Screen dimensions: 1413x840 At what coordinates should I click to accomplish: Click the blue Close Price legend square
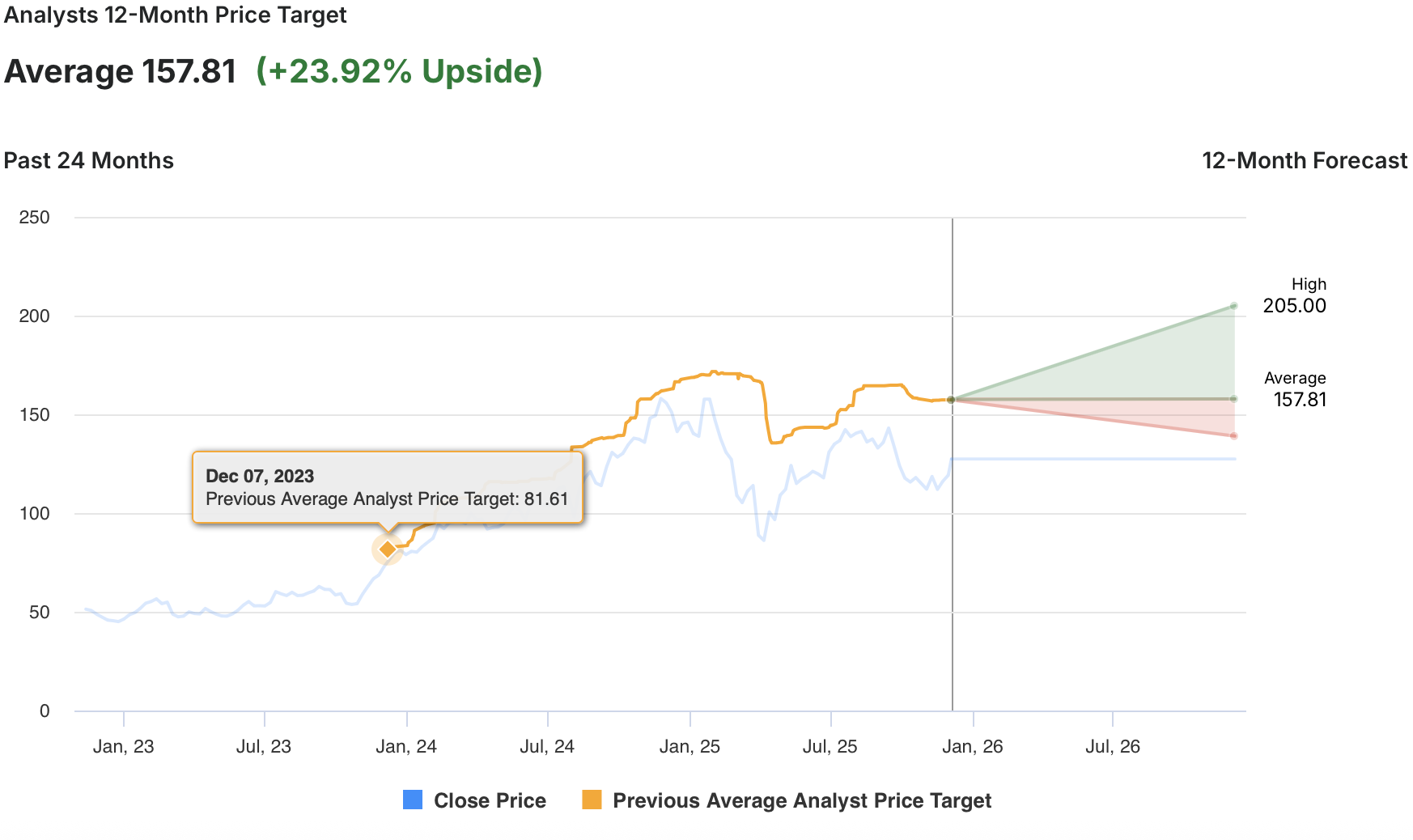click(413, 800)
